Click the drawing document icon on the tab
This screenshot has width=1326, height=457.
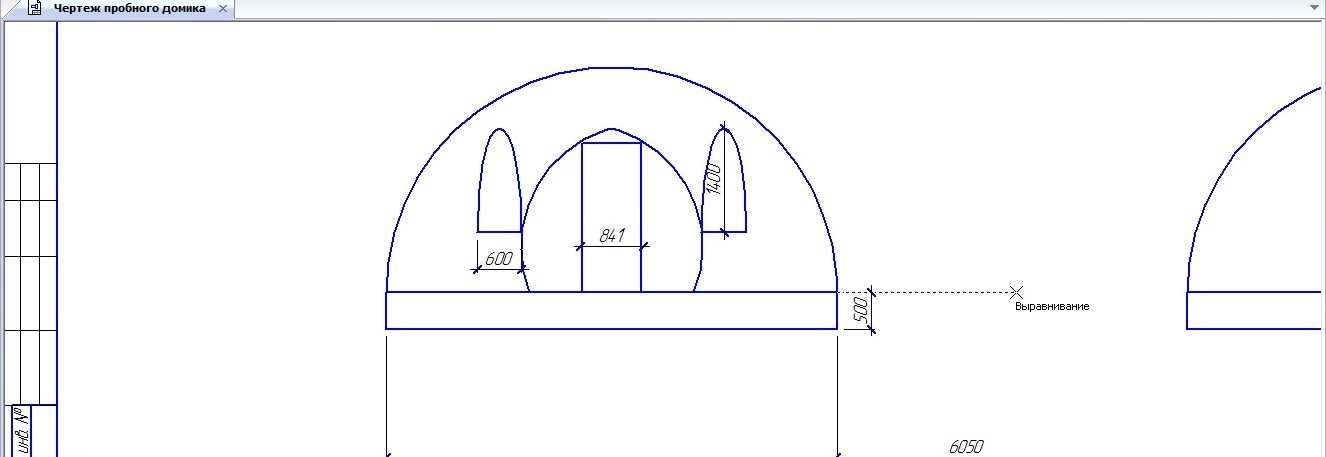(35, 8)
